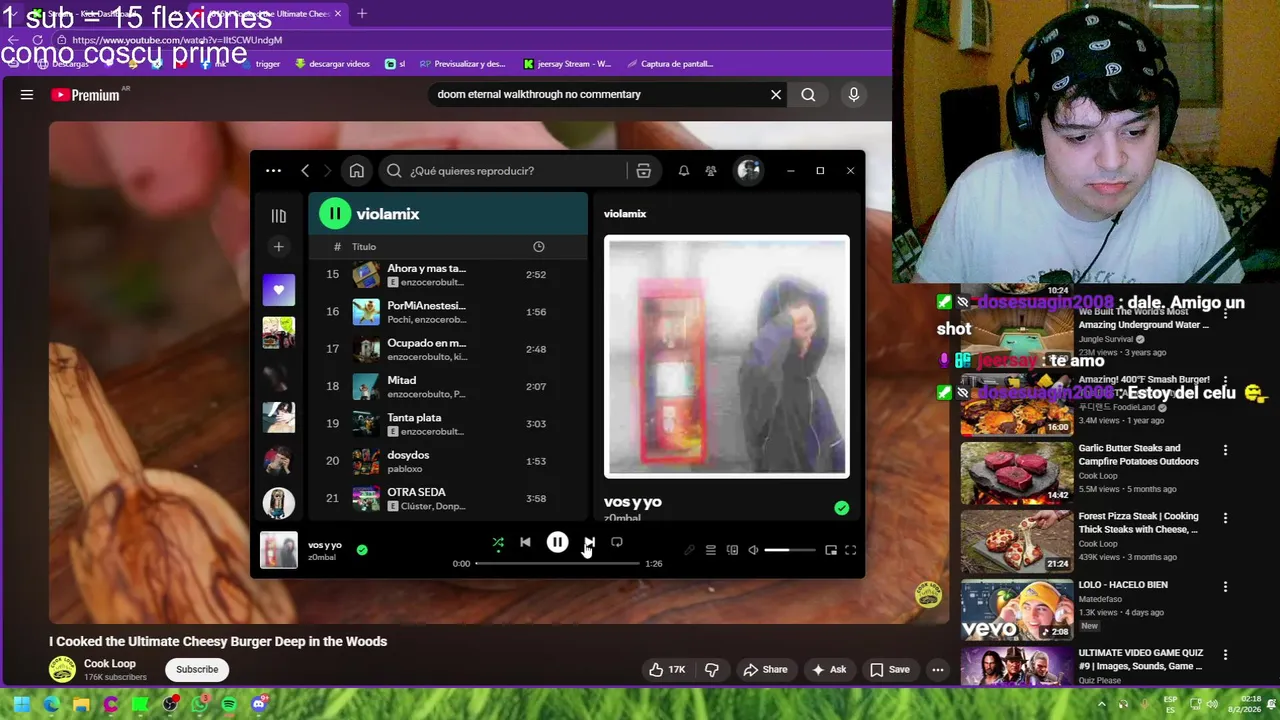The width and height of the screenshot is (1280, 720).
Task: Open the Spotify three-dot menu
Action: [273, 171]
